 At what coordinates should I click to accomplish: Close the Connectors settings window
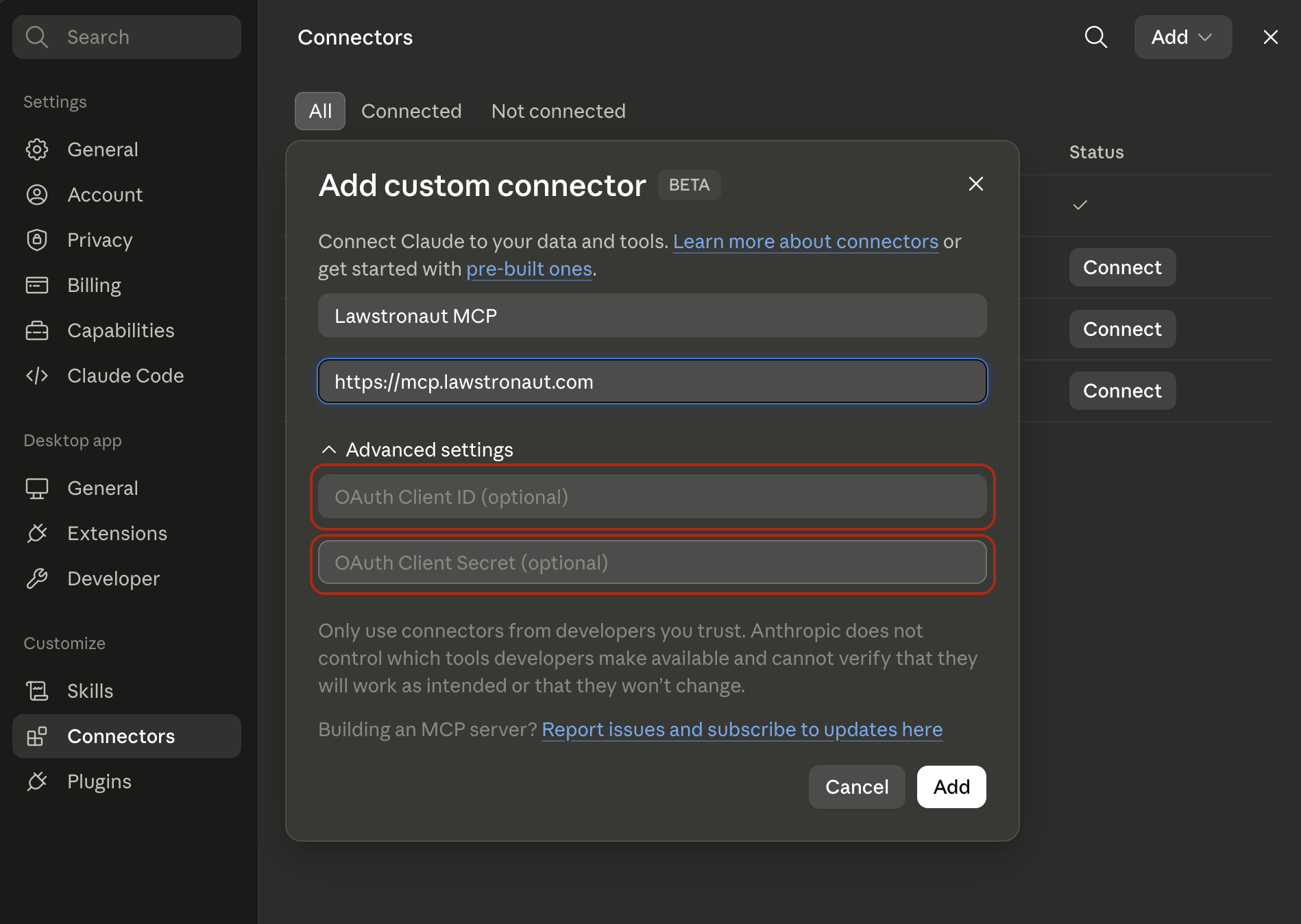[x=1270, y=37]
